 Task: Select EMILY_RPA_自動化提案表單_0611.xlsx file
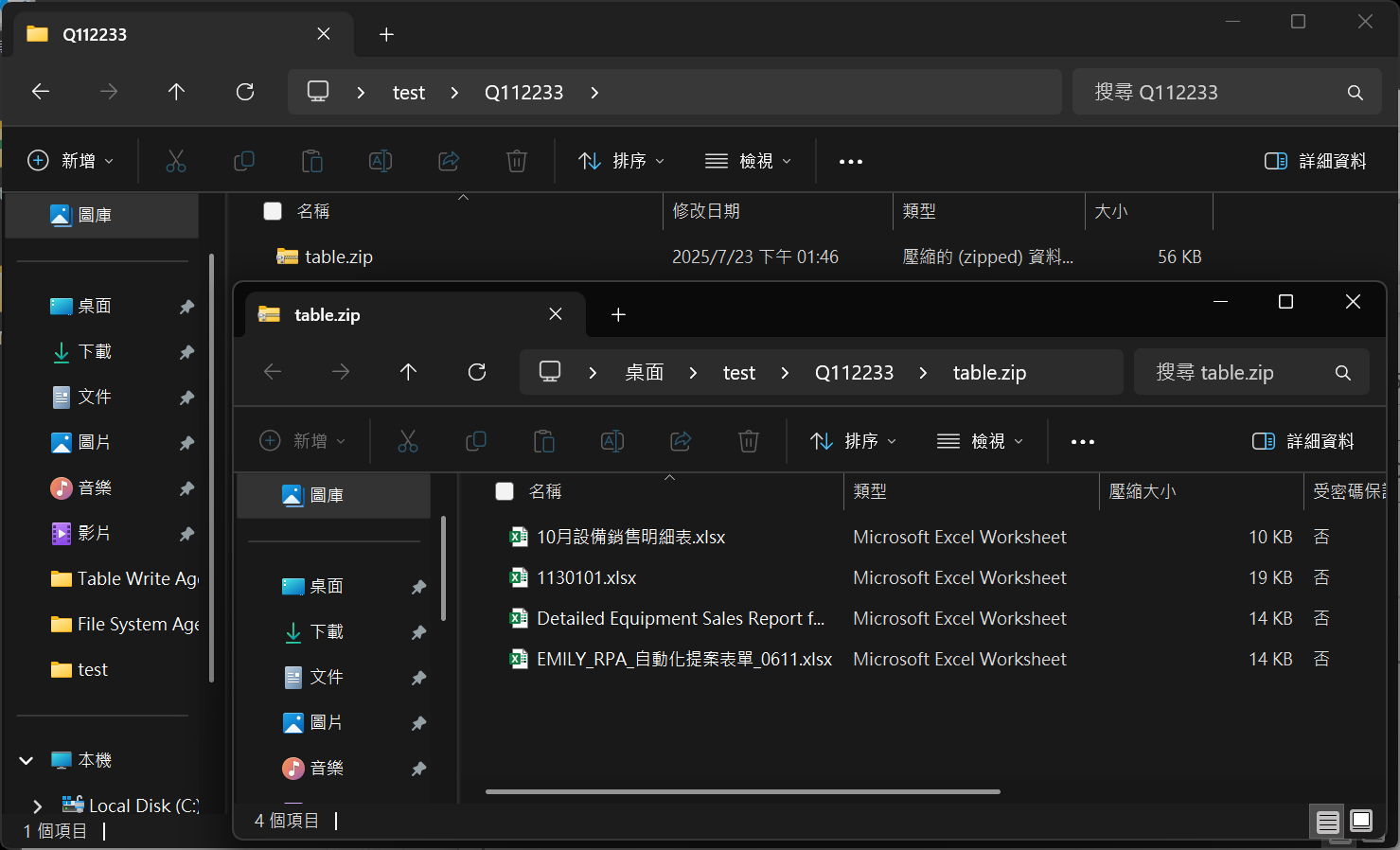pos(683,660)
